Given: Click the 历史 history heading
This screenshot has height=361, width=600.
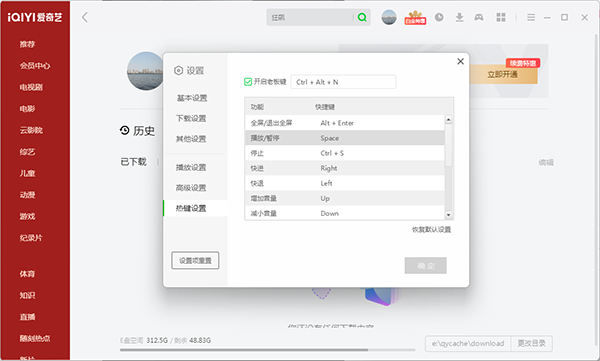Looking at the screenshot, I should (137, 131).
